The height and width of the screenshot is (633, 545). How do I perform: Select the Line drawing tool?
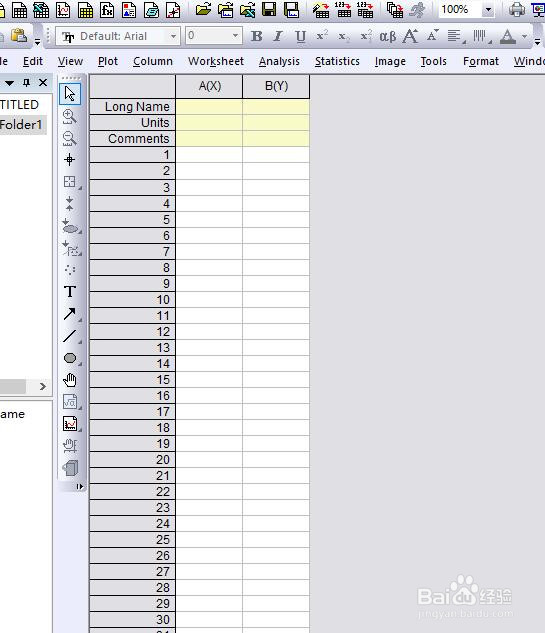(x=70, y=336)
